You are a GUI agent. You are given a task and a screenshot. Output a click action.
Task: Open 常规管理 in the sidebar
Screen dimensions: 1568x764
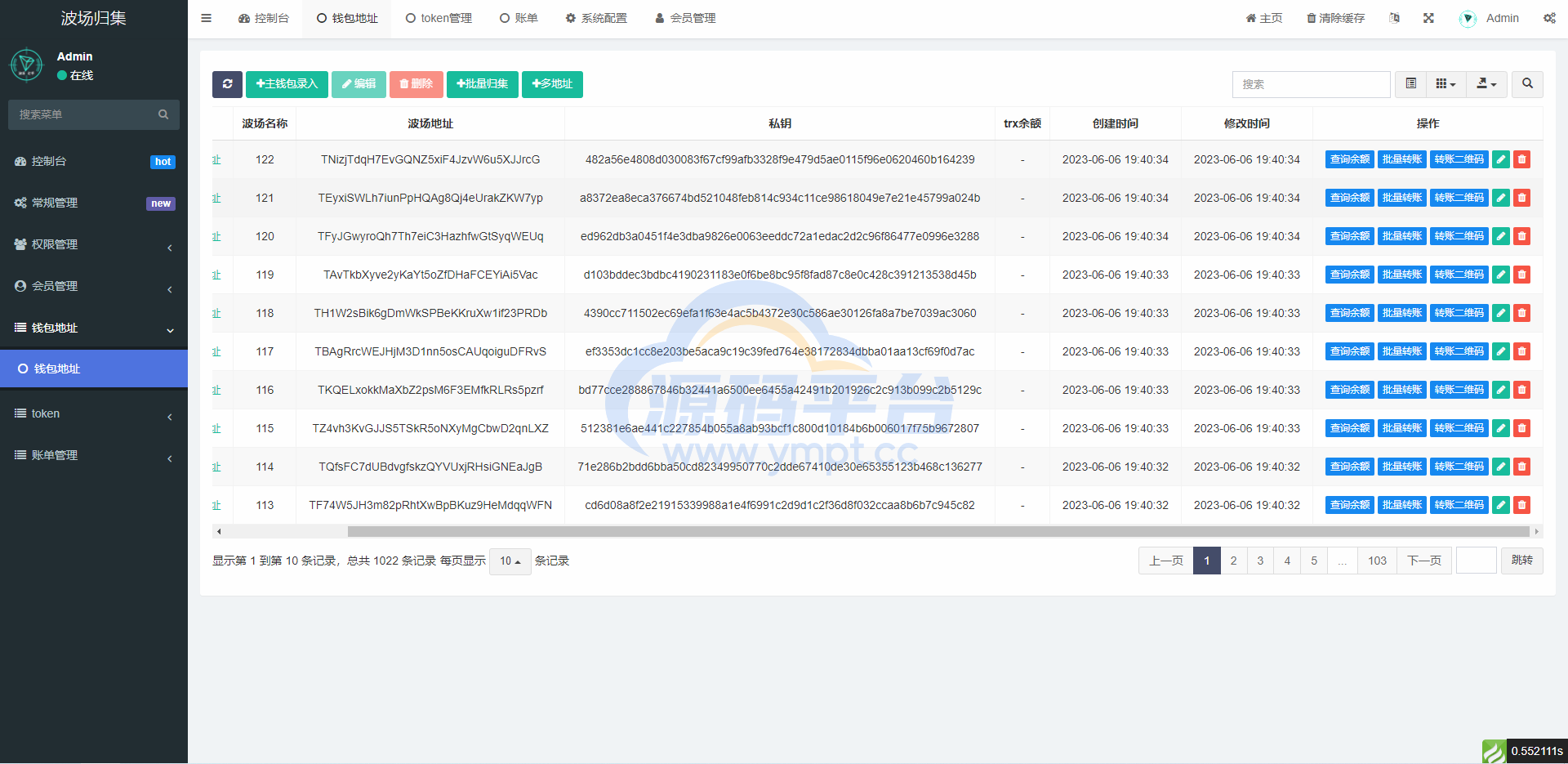tap(94, 203)
